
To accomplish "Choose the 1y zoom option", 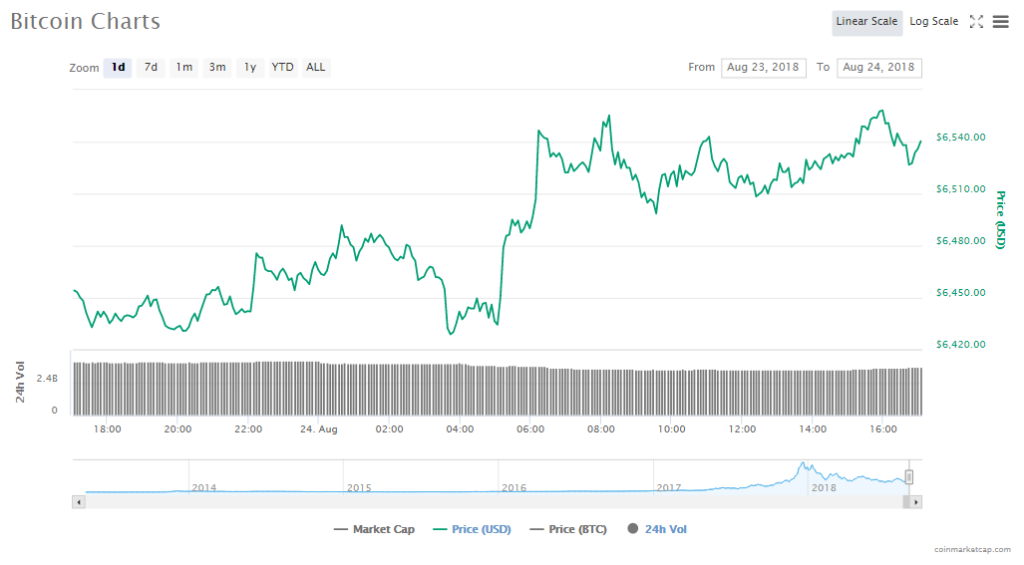I will coord(250,68).
